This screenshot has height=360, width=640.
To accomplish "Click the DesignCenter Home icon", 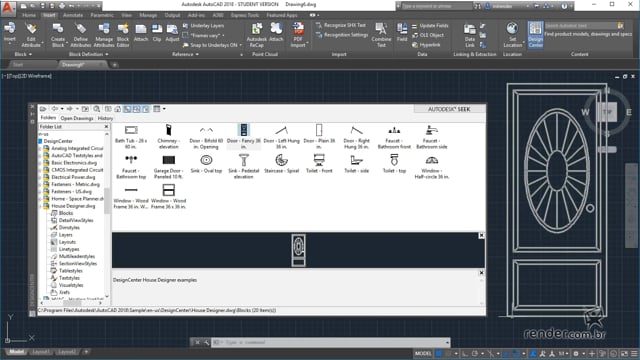I will coord(117,109).
